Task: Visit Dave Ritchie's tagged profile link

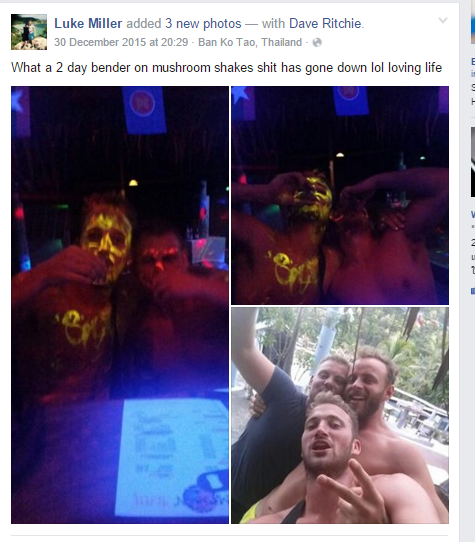Action: pyautogui.click(x=325, y=24)
